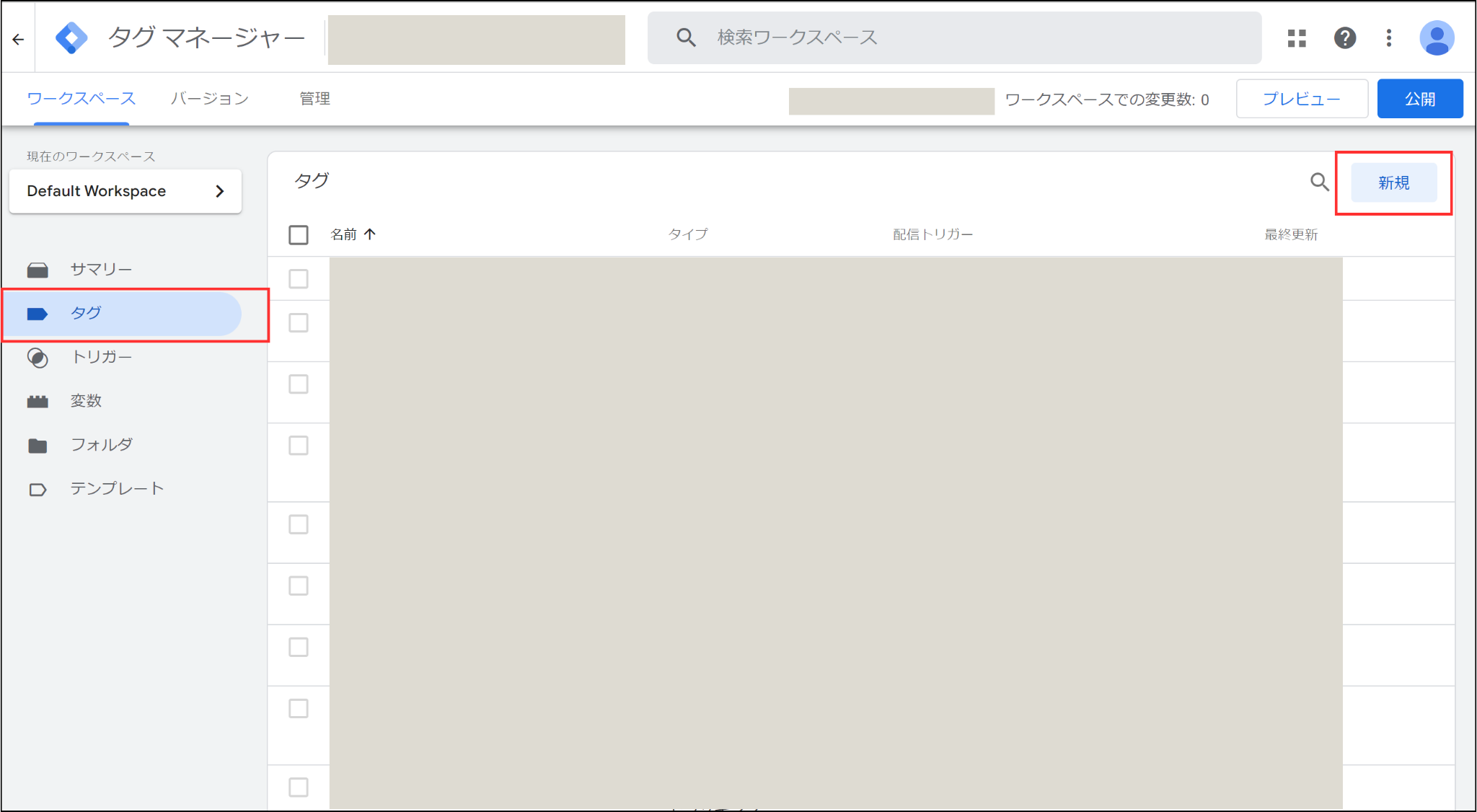
Task: Switch to the ワークスペース tab
Action: pos(81,99)
